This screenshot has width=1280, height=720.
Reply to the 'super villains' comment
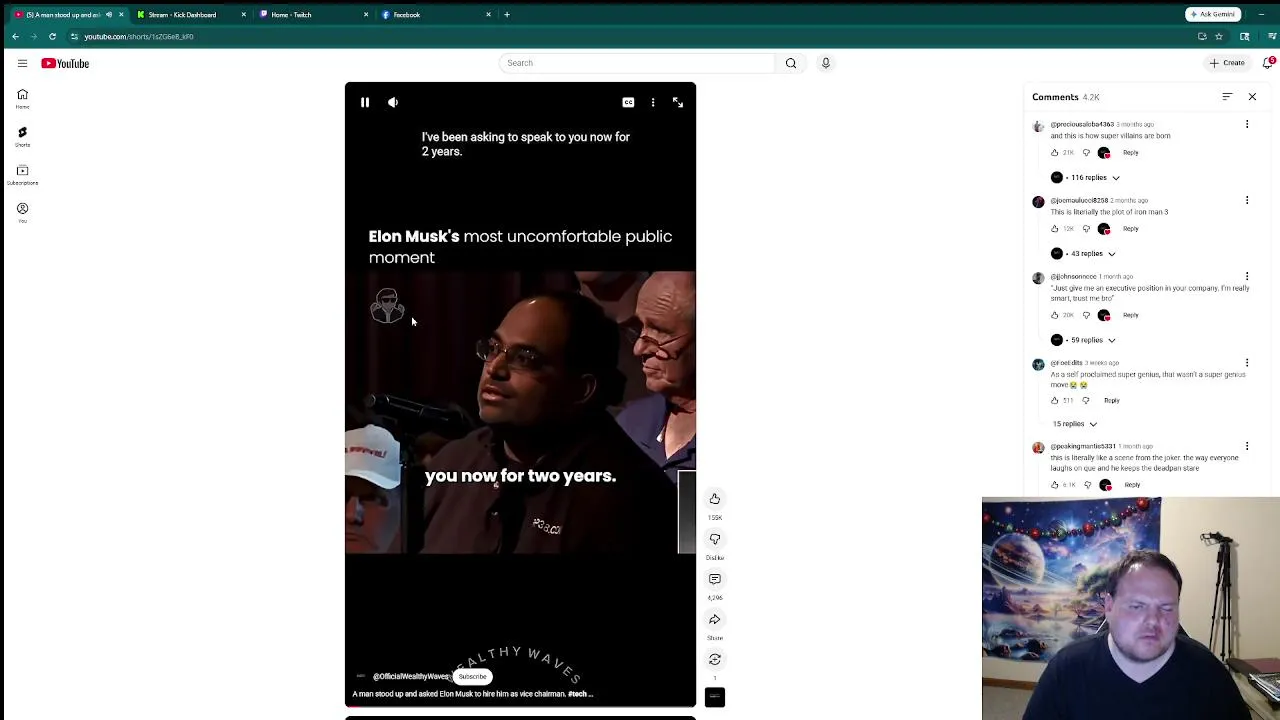click(x=1131, y=153)
